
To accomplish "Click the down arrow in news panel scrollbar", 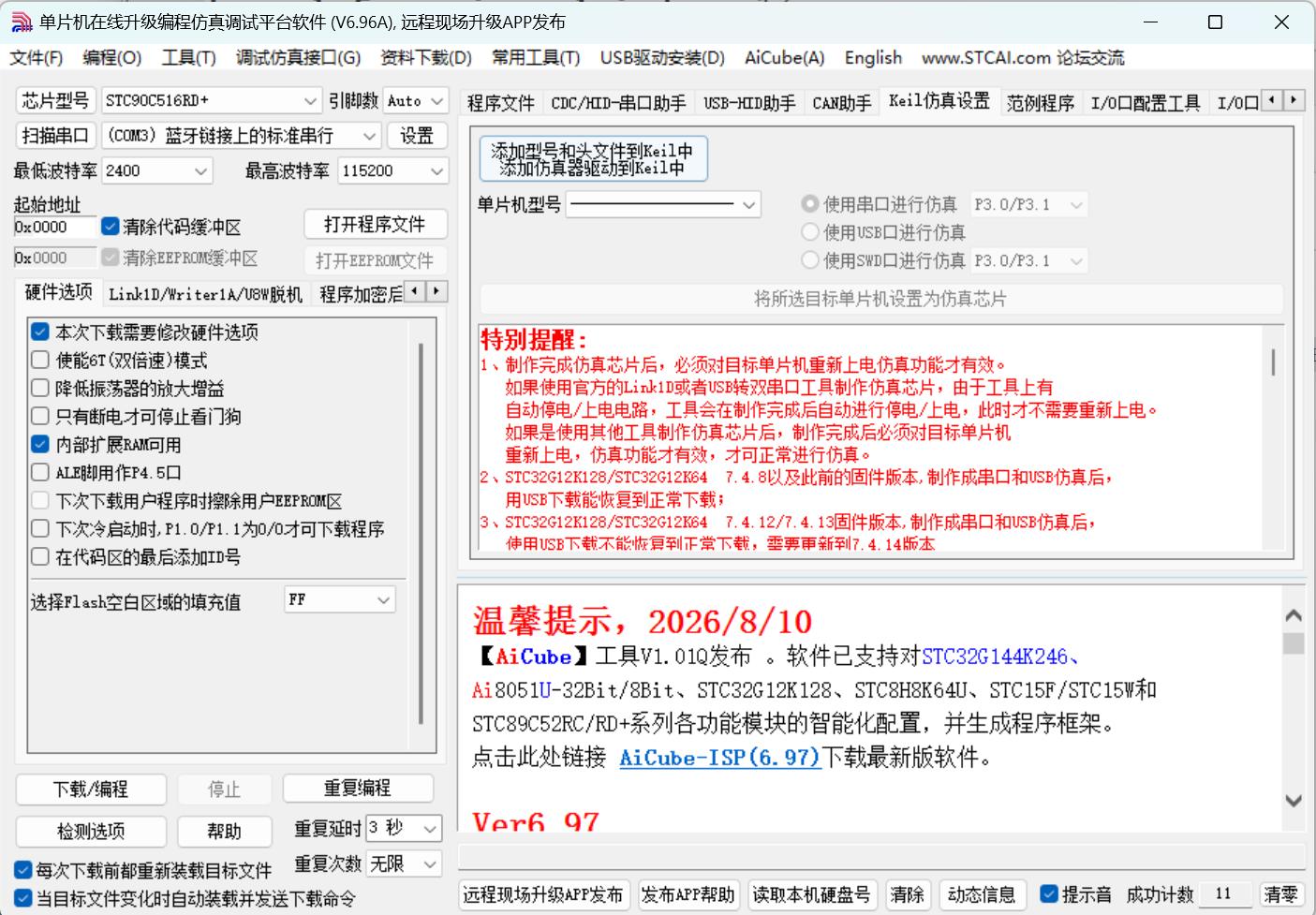I will click(x=1294, y=801).
